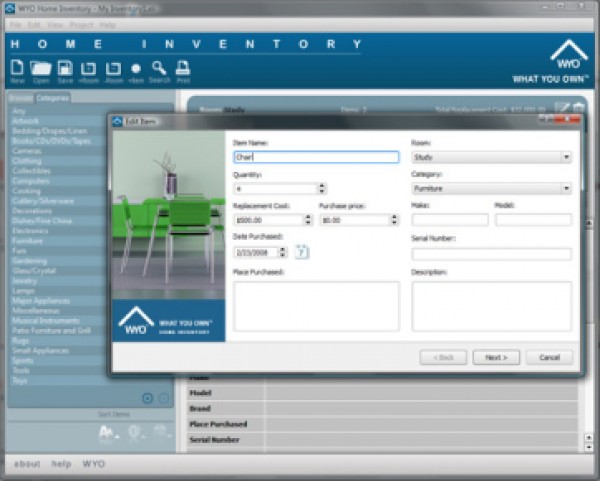Click the Description text area
Screen dimensions: 600x481
coord(491,306)
